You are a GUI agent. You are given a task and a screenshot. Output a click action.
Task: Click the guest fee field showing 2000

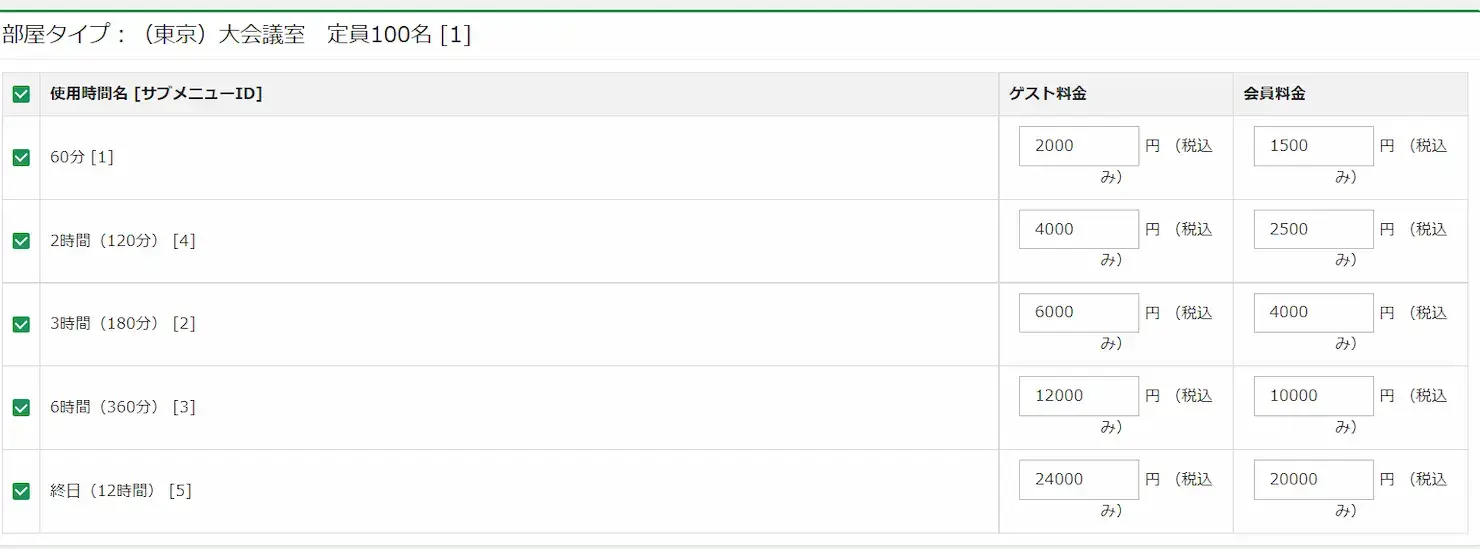(x=1079, y=146)
